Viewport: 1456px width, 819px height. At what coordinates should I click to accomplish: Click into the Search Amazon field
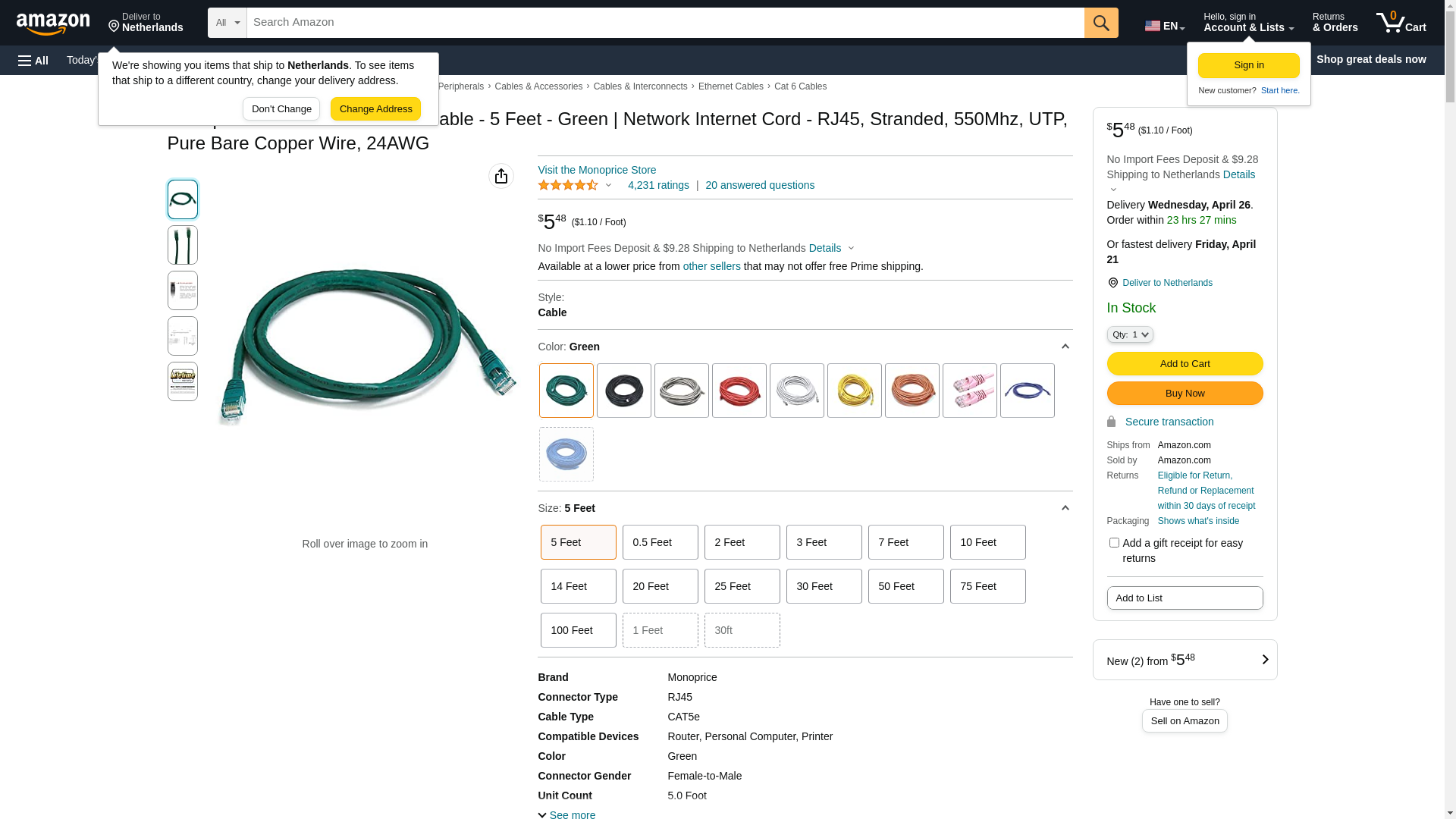click(x=665, y=23)
